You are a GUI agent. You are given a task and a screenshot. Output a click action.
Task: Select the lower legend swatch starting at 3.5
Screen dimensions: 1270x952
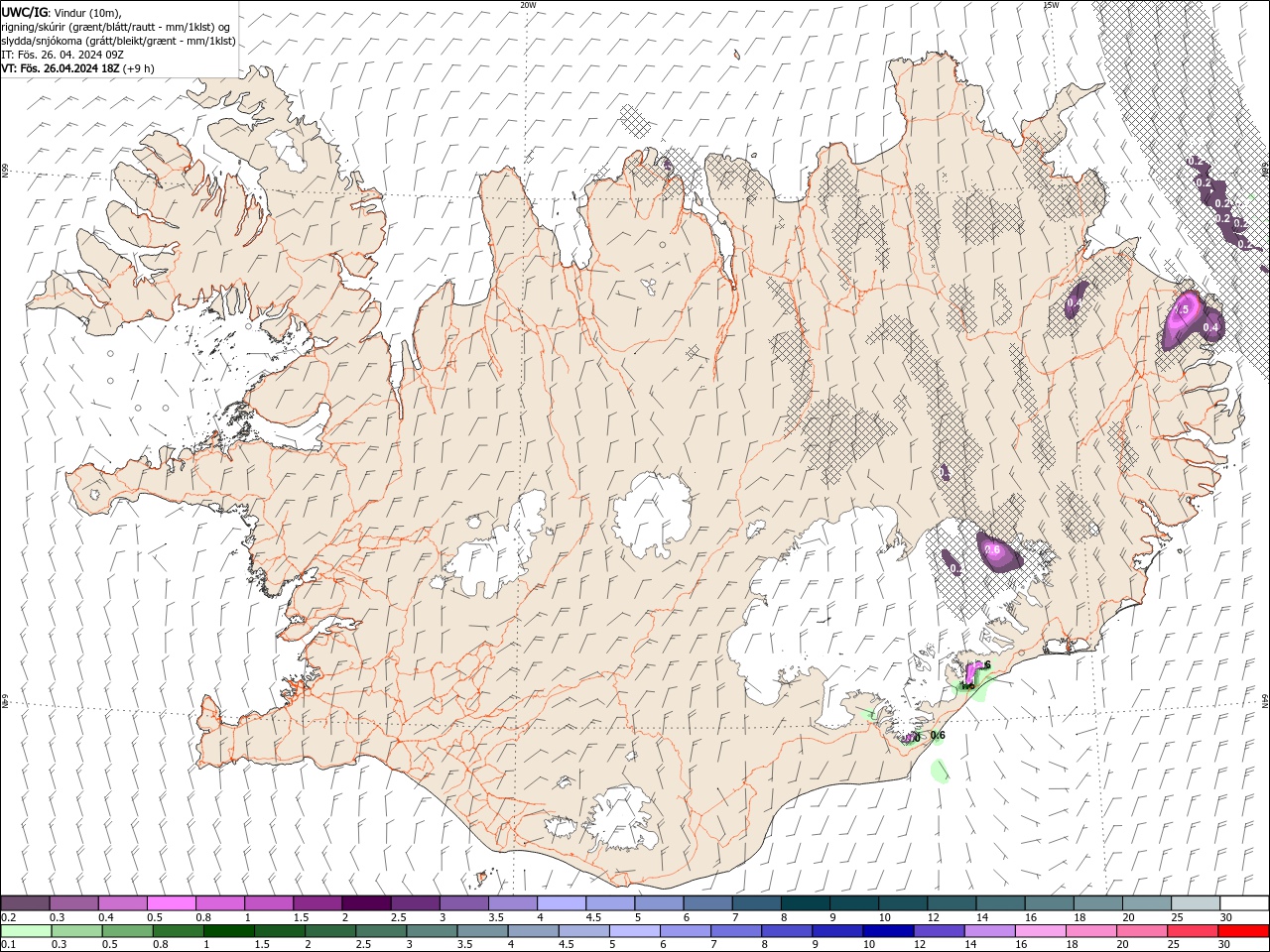pyautogui.click(x=482, y=931)
